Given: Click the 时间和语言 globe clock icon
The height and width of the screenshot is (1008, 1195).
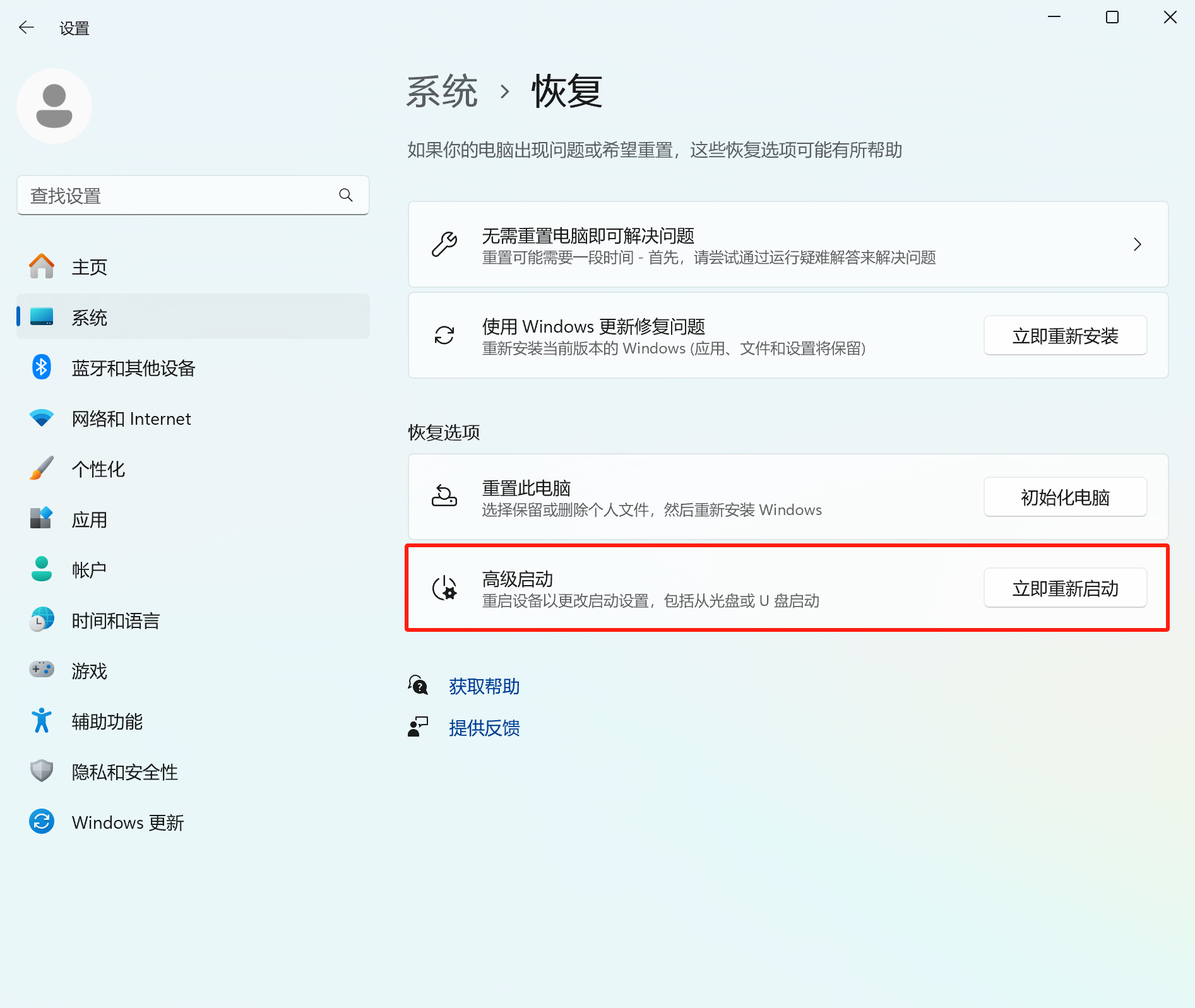Looking at the screenshot, I should (x=42, y=620).
